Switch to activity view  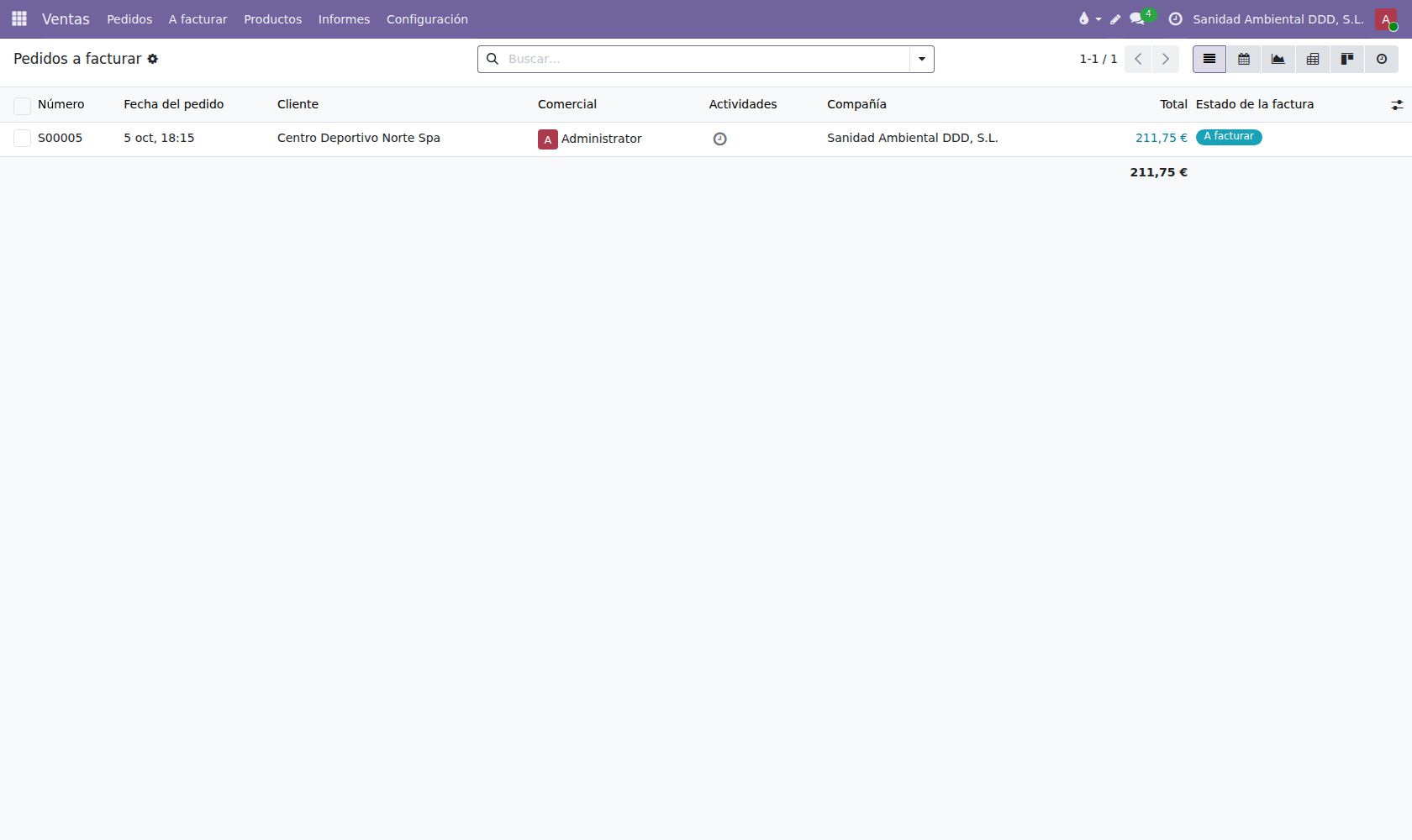[x=1382, y=59]
